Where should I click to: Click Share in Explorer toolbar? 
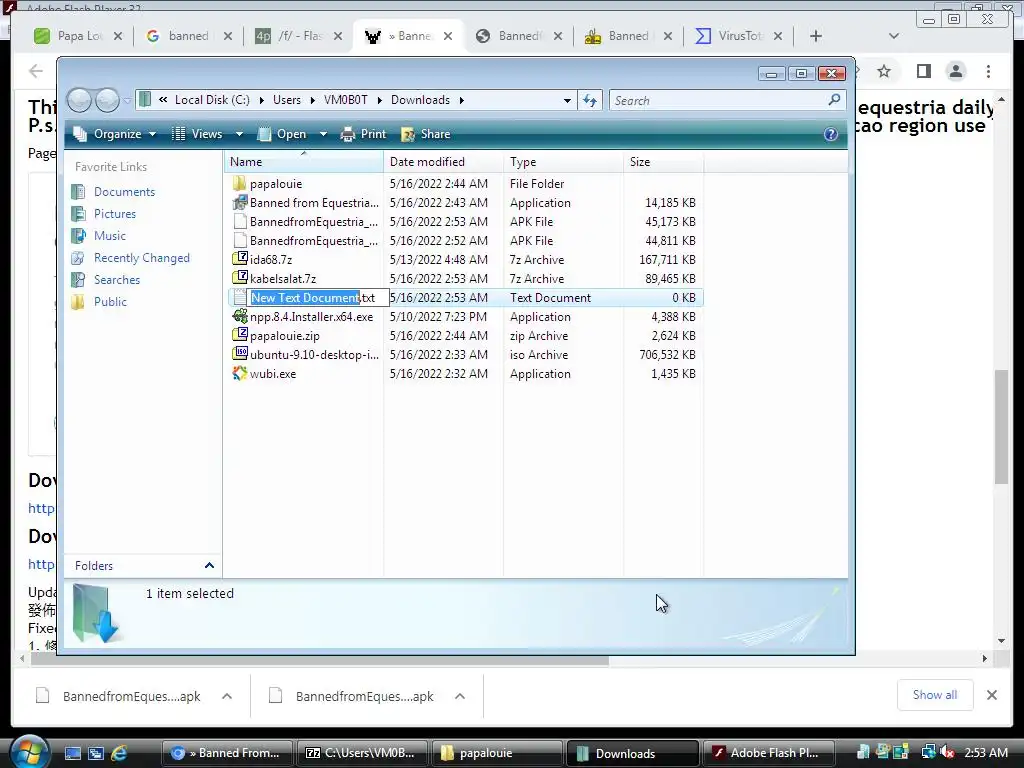click(426, 134)
